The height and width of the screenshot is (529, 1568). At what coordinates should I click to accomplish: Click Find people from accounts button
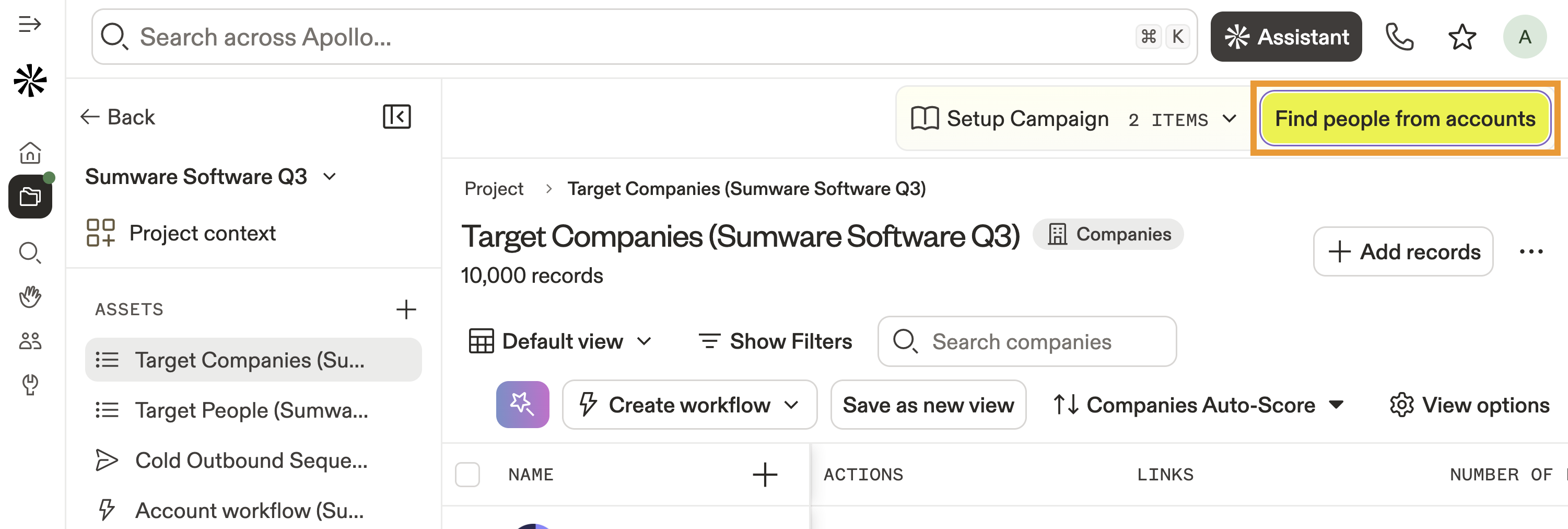(1405, 118)
